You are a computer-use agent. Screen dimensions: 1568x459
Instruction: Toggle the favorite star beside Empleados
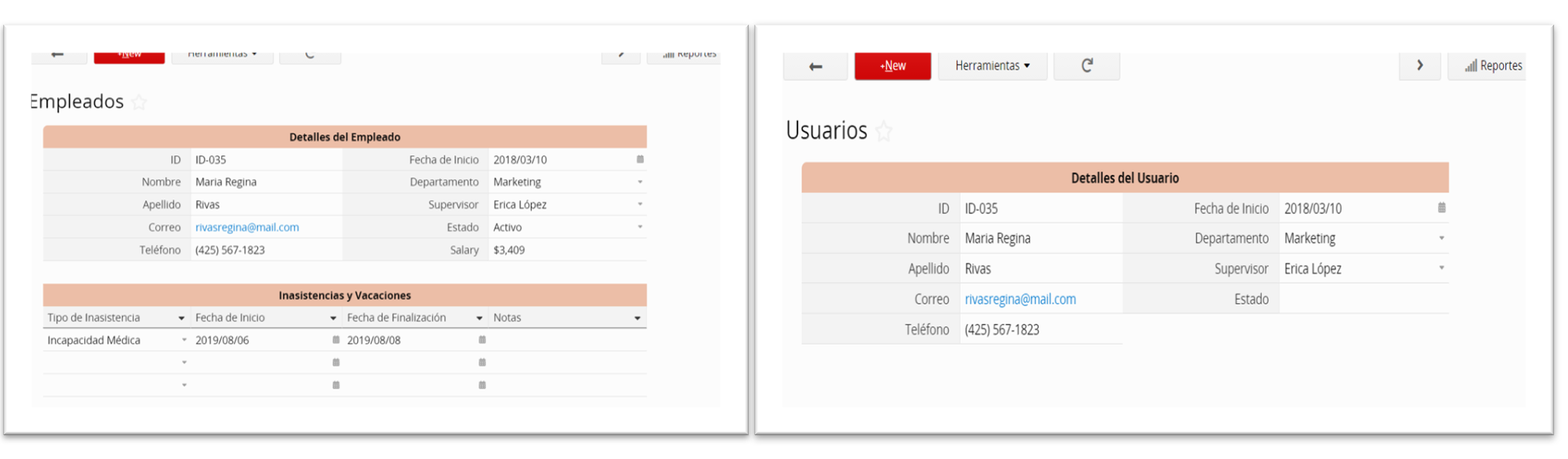coord(139,102)
